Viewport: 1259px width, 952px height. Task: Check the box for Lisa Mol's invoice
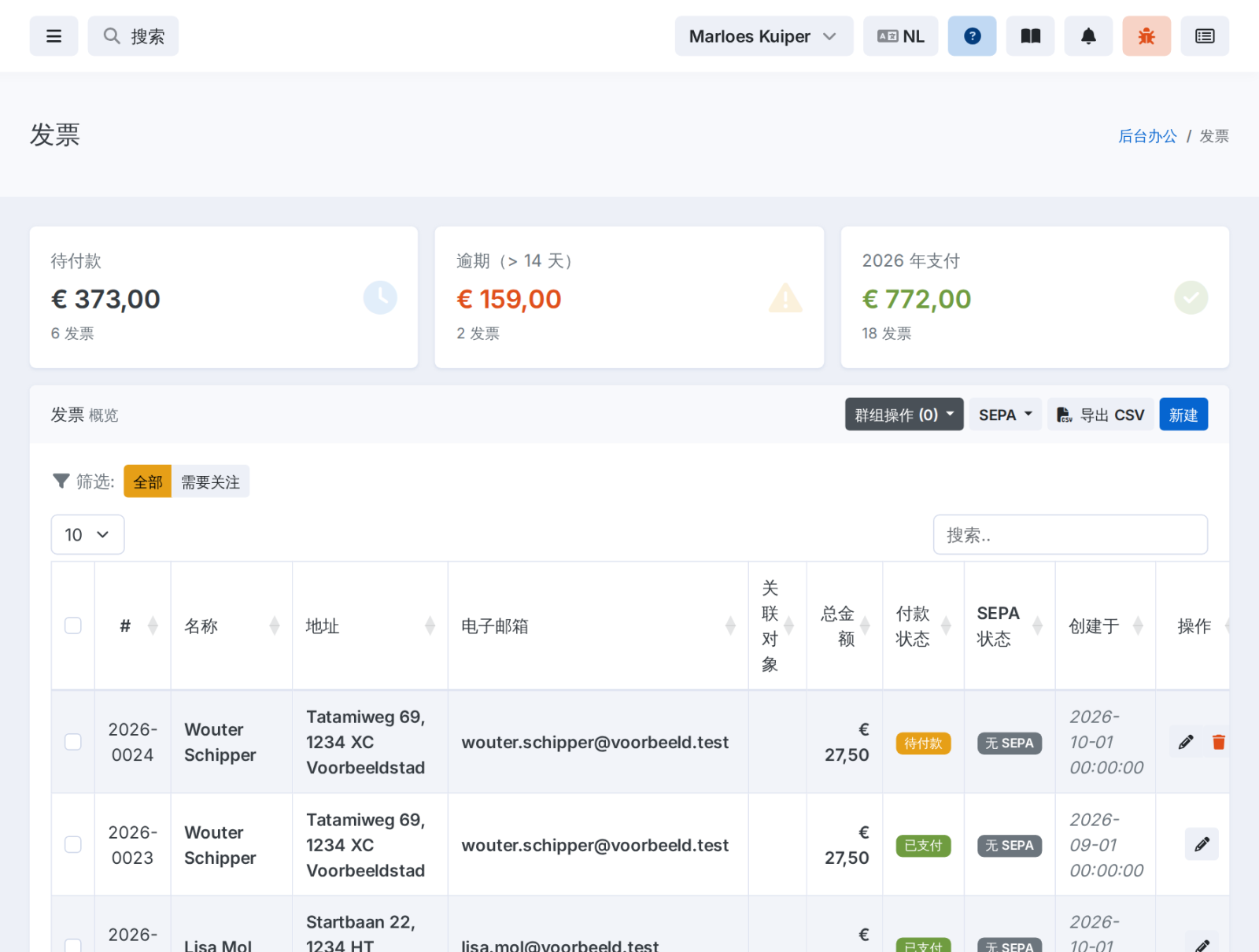pos(73,945)
